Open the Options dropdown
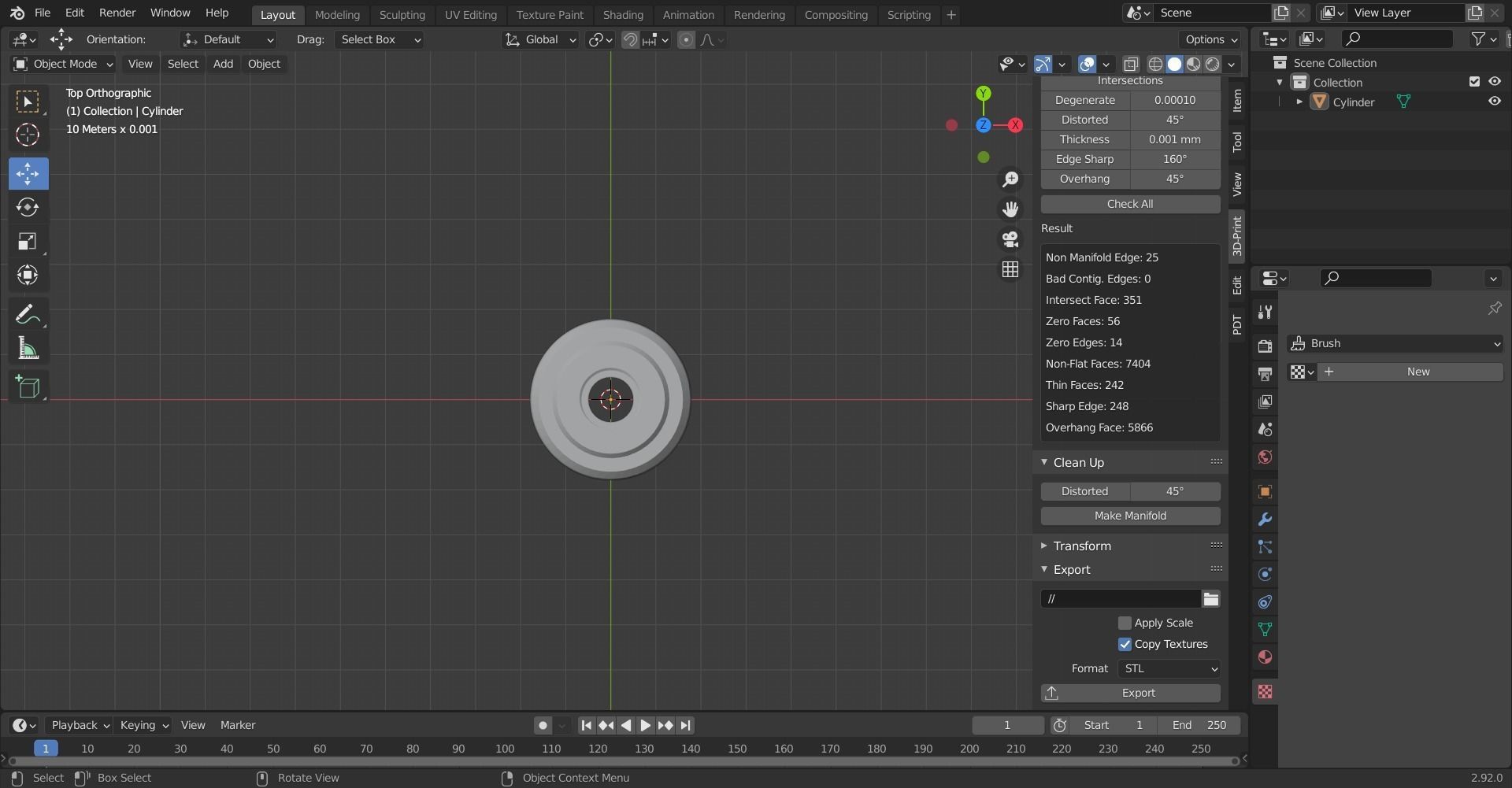Screen dimensions: 1512x788 [1210, 39]
